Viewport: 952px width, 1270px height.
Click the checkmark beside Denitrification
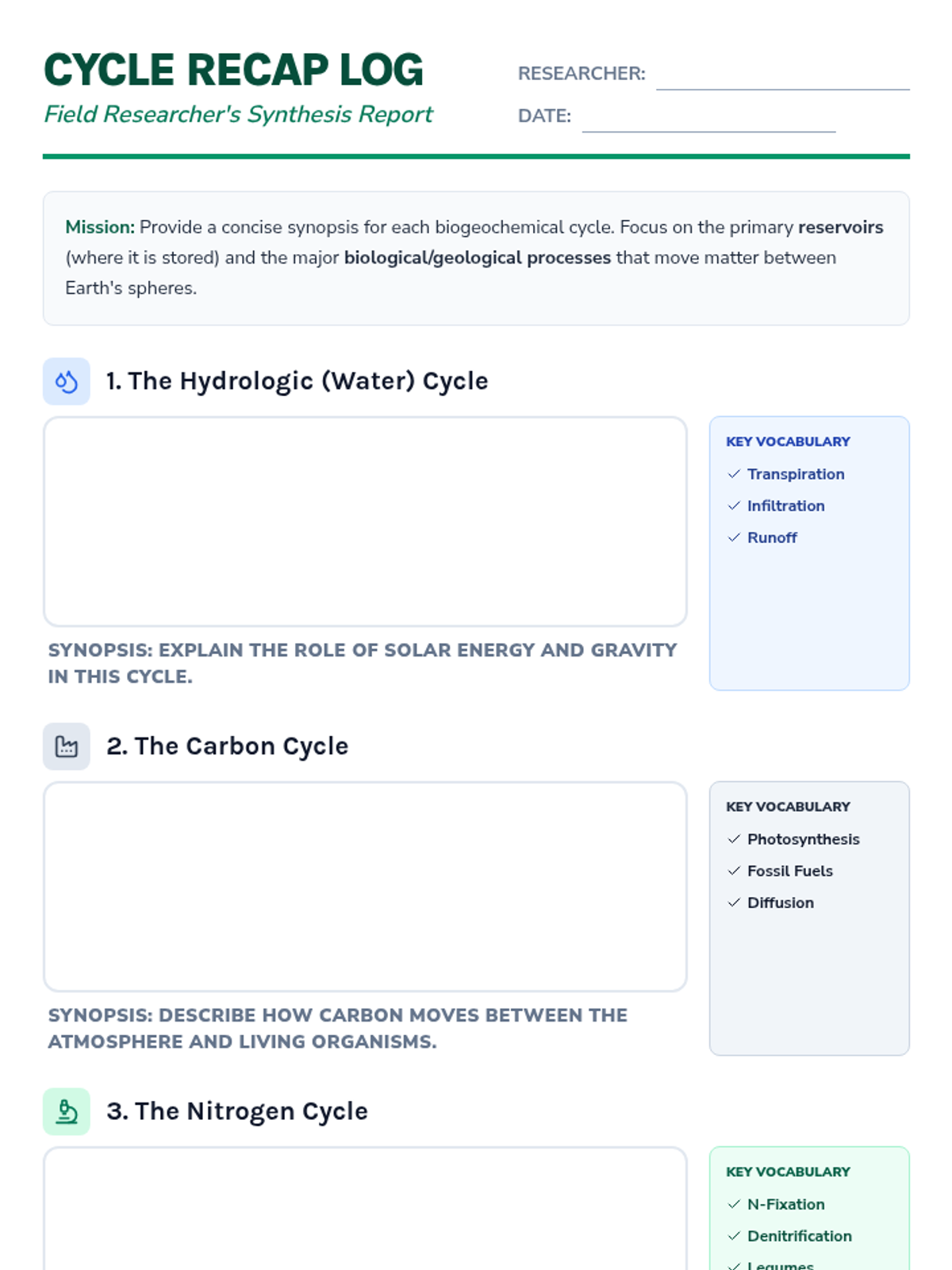point(734,1236)
